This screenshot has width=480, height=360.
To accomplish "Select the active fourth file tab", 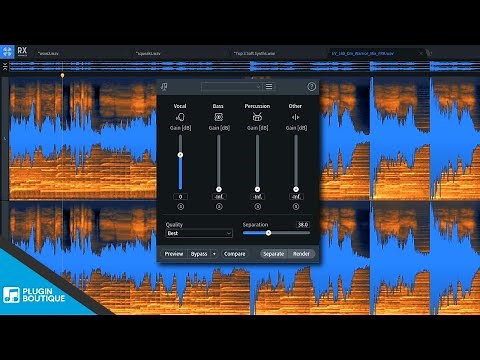I will (363, 53).
